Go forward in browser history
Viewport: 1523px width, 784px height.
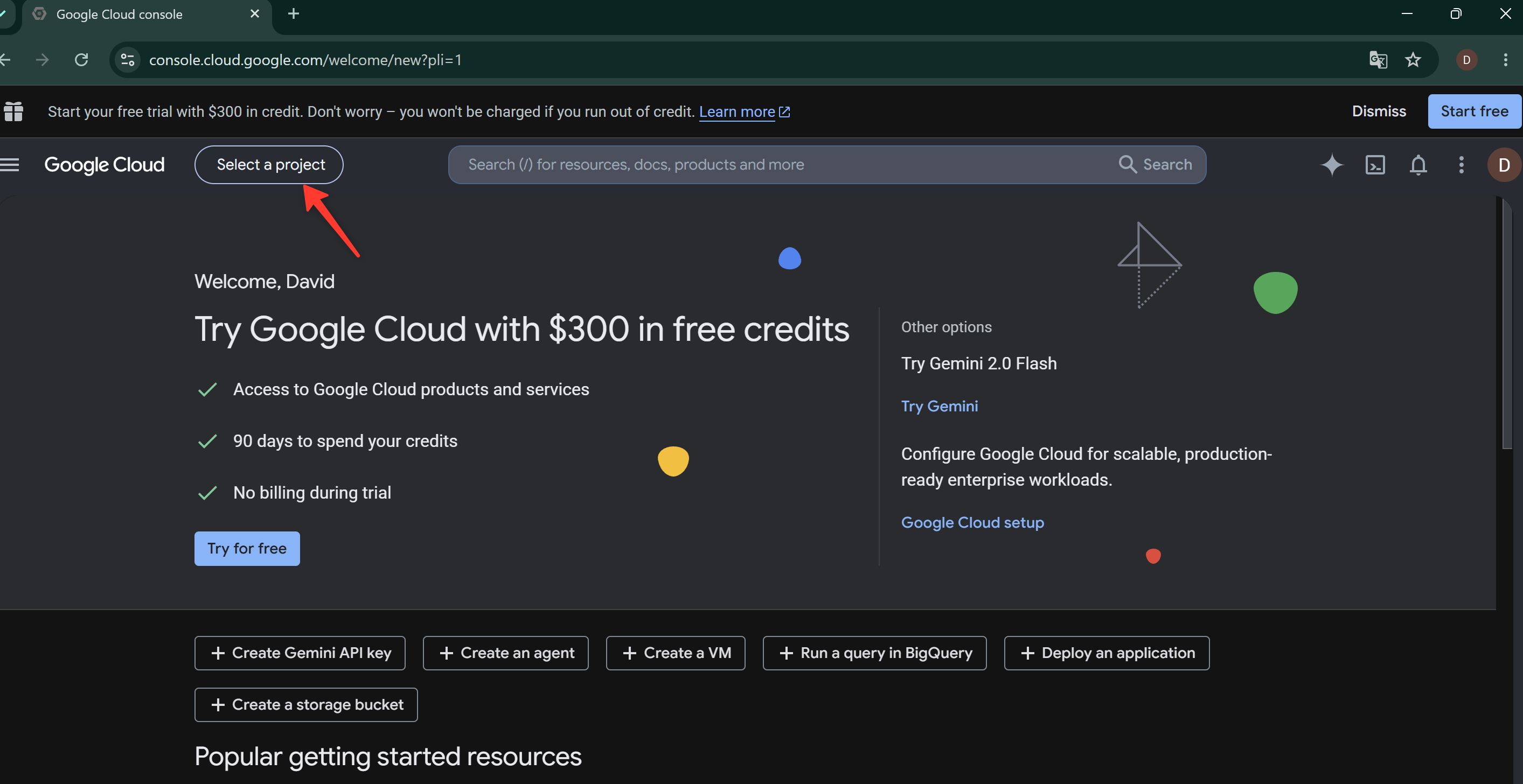[42, 60]
